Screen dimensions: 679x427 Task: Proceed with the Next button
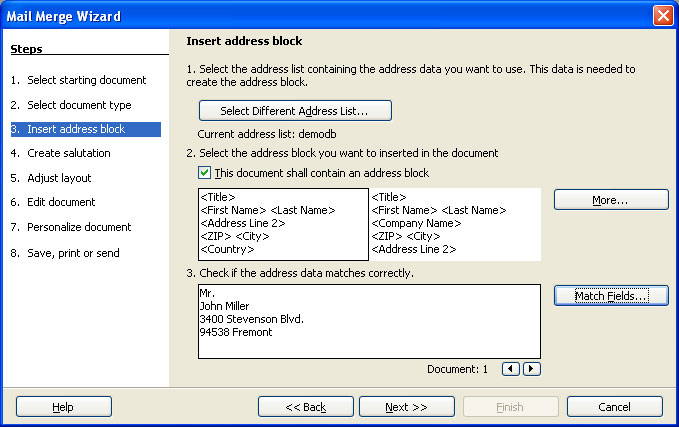[406, 407]
